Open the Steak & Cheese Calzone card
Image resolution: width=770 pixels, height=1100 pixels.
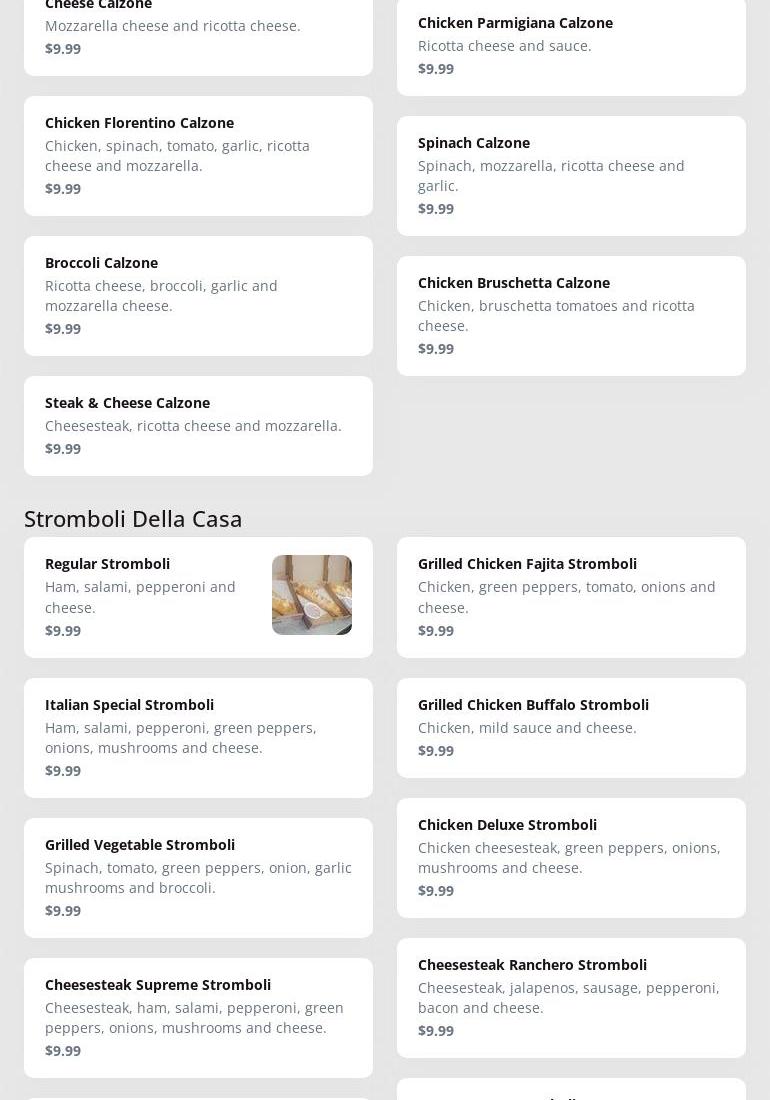click(198, 425)
